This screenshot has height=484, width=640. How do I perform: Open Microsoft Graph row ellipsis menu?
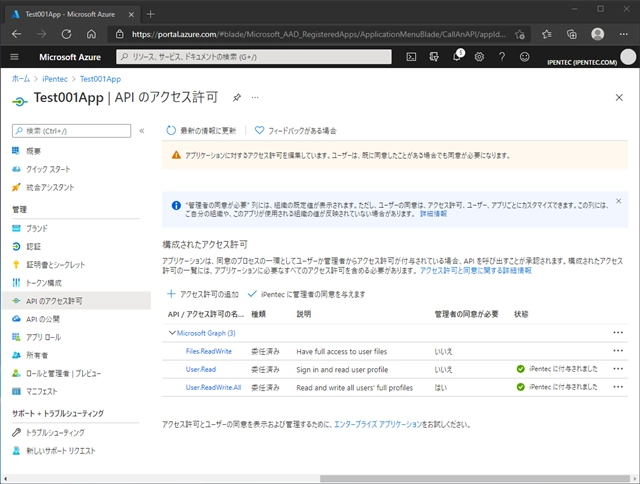(x=618, y=333)
